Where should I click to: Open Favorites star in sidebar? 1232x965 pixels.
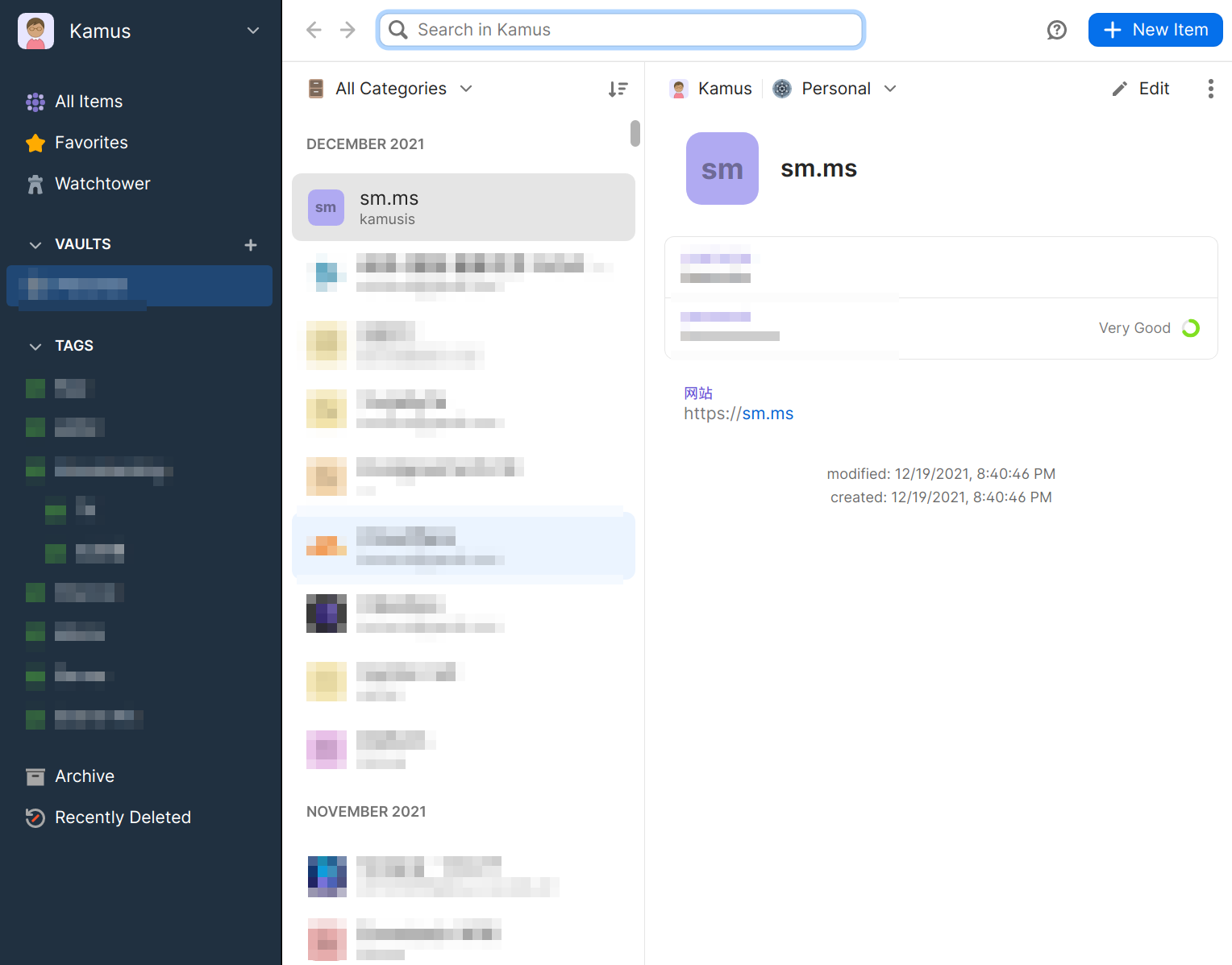coord(35,143)
